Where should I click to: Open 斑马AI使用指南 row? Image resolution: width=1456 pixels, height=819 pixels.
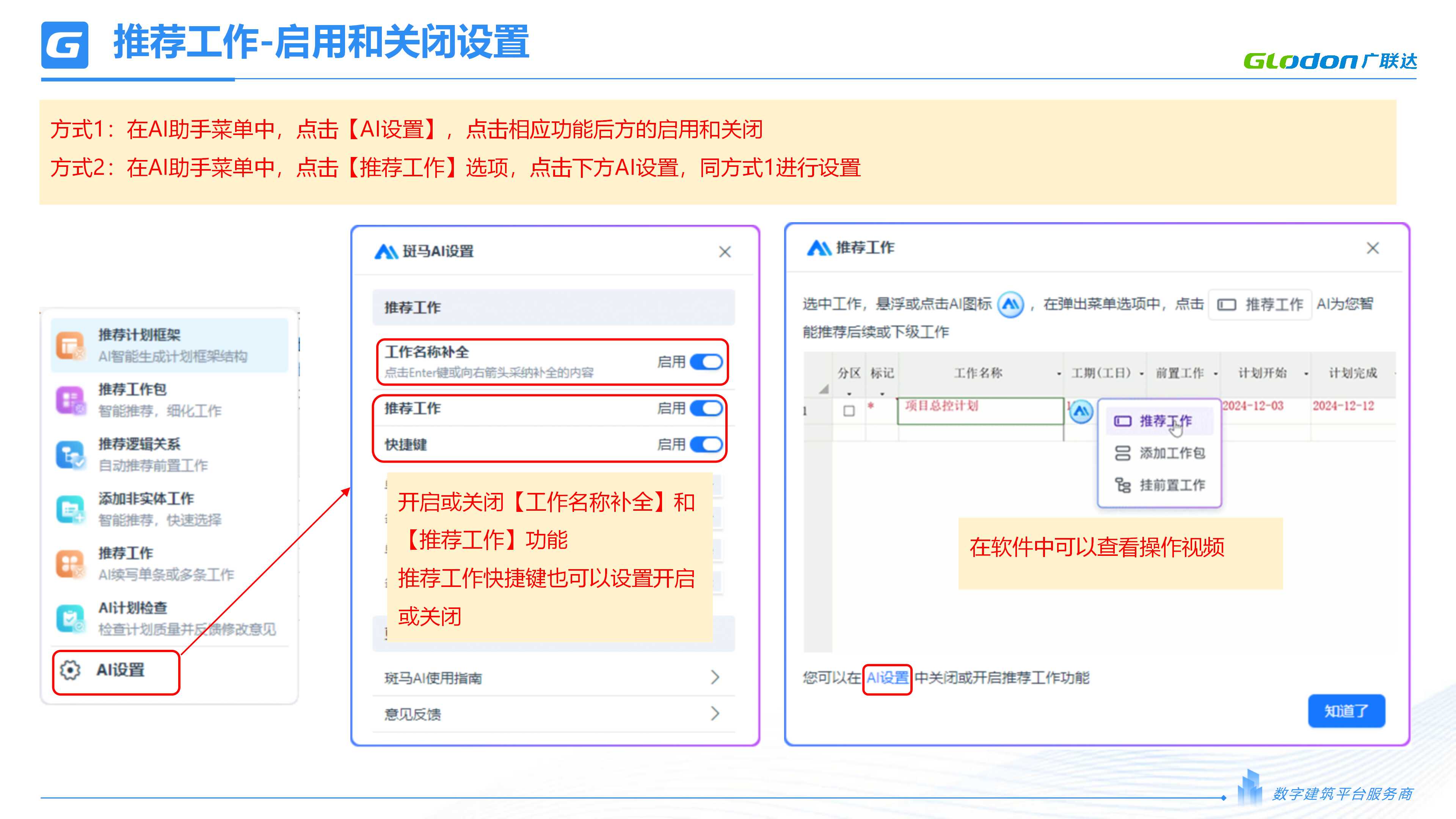tap(554, 678)
